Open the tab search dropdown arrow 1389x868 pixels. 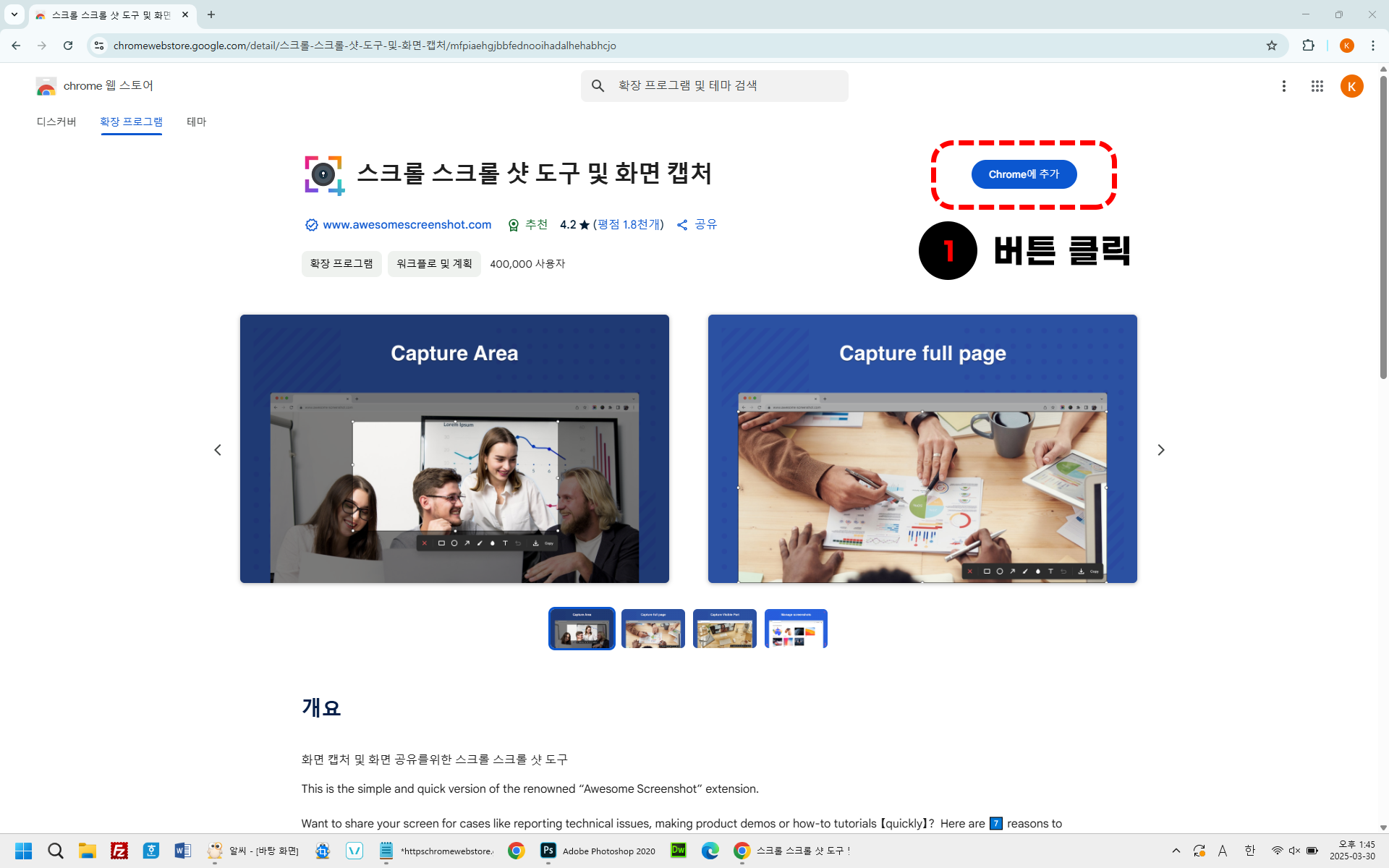(14, 14)
